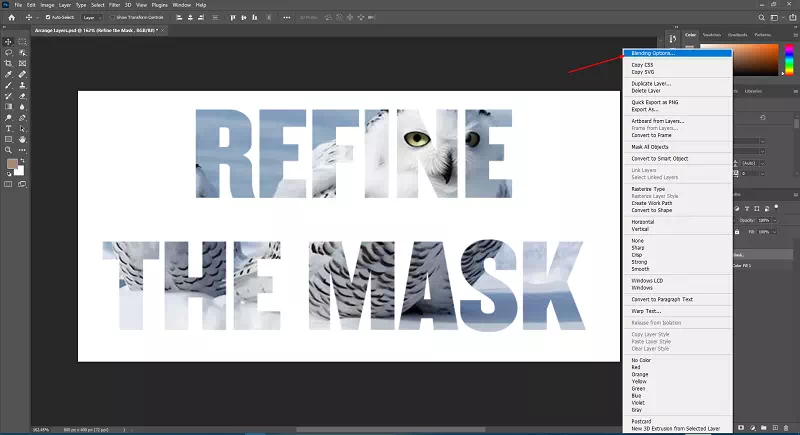Select the Spot Healing Brush tool
800x435 pixels.
coord(22,74)
